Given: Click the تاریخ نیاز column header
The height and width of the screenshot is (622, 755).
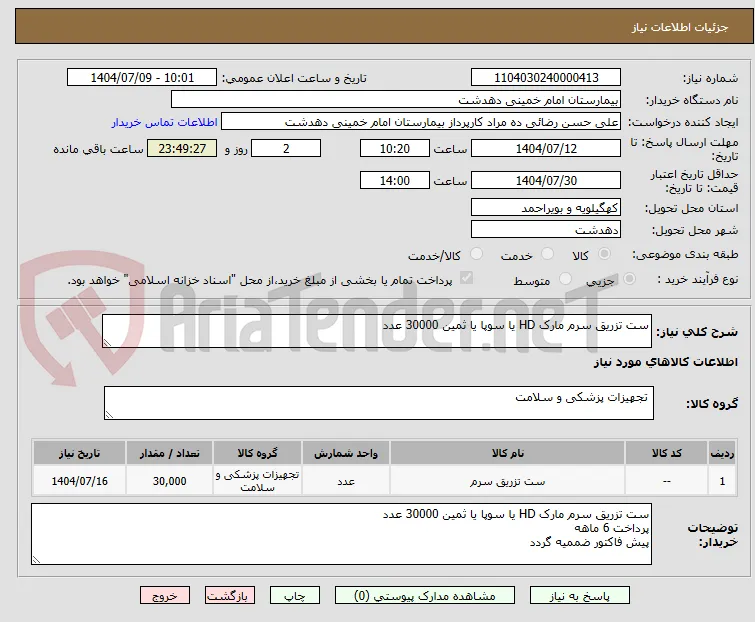Looking at the screenshot, I should pyautogui.click(x=79, y=453).
